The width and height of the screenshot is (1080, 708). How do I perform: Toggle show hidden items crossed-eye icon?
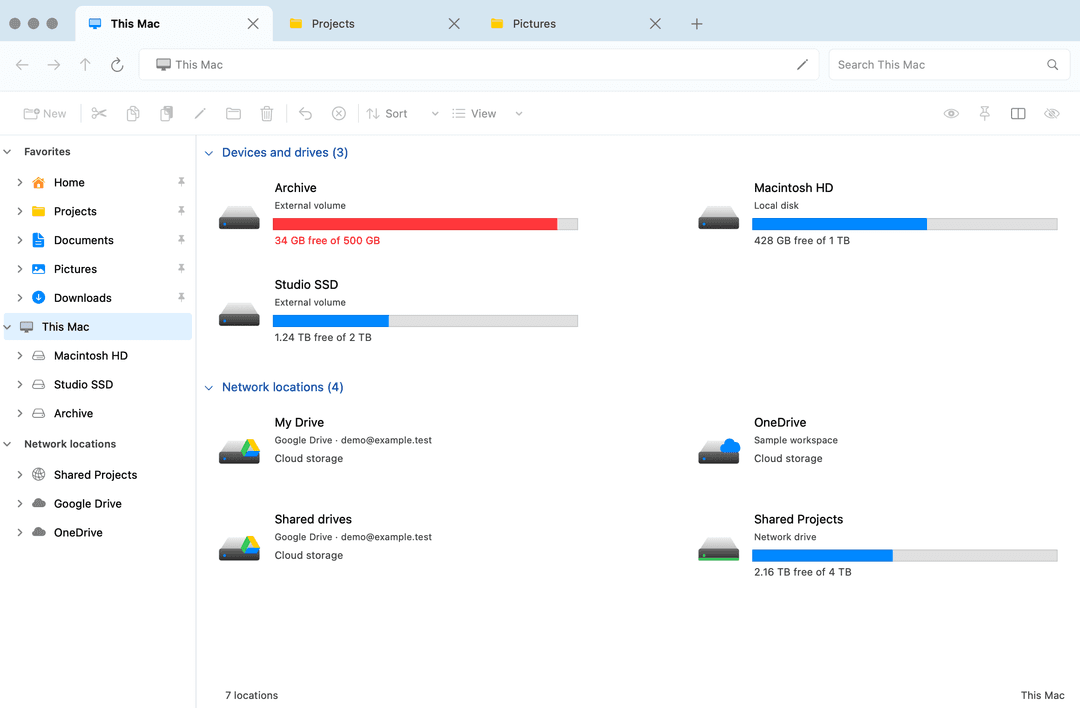[1052, 114]
